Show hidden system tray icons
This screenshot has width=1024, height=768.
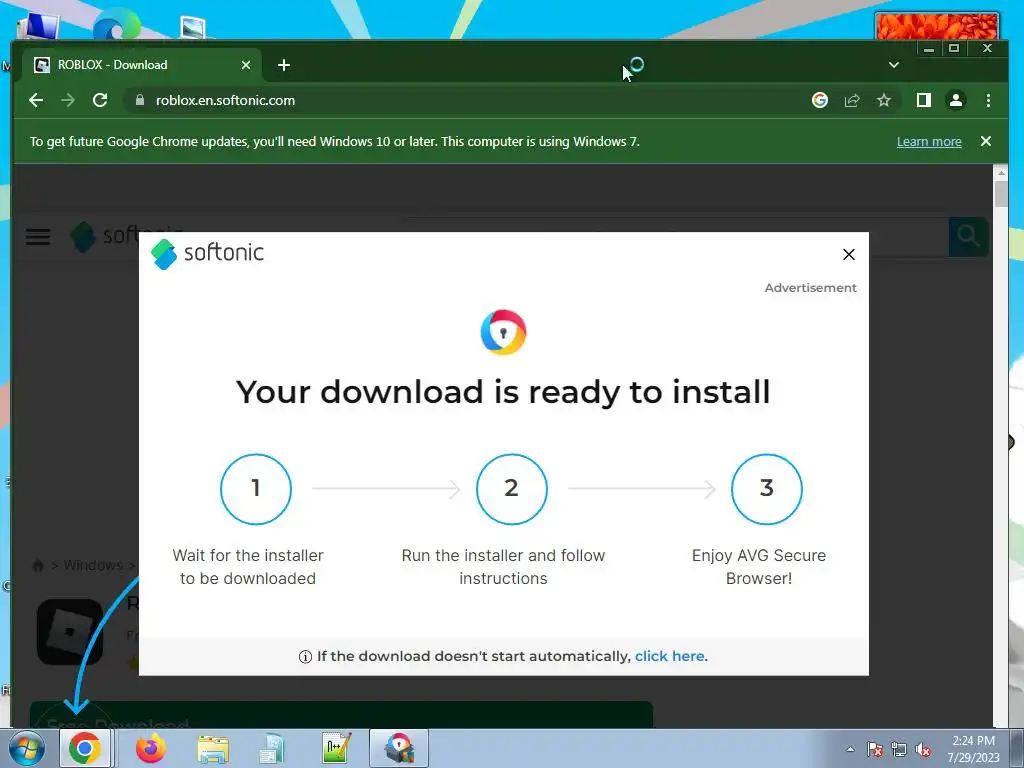pyautogui.click(x=850, y=749)
